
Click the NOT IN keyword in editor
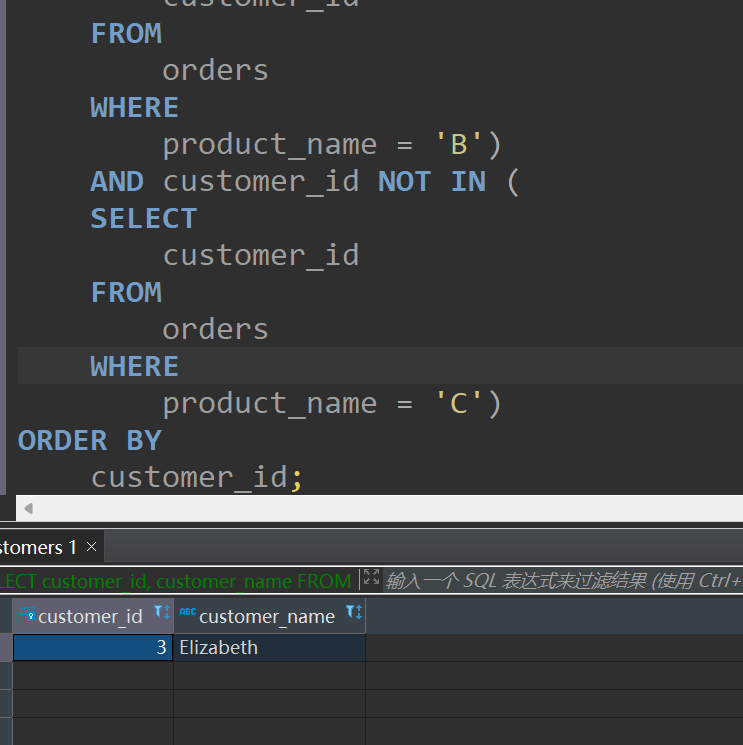(431, 181)
